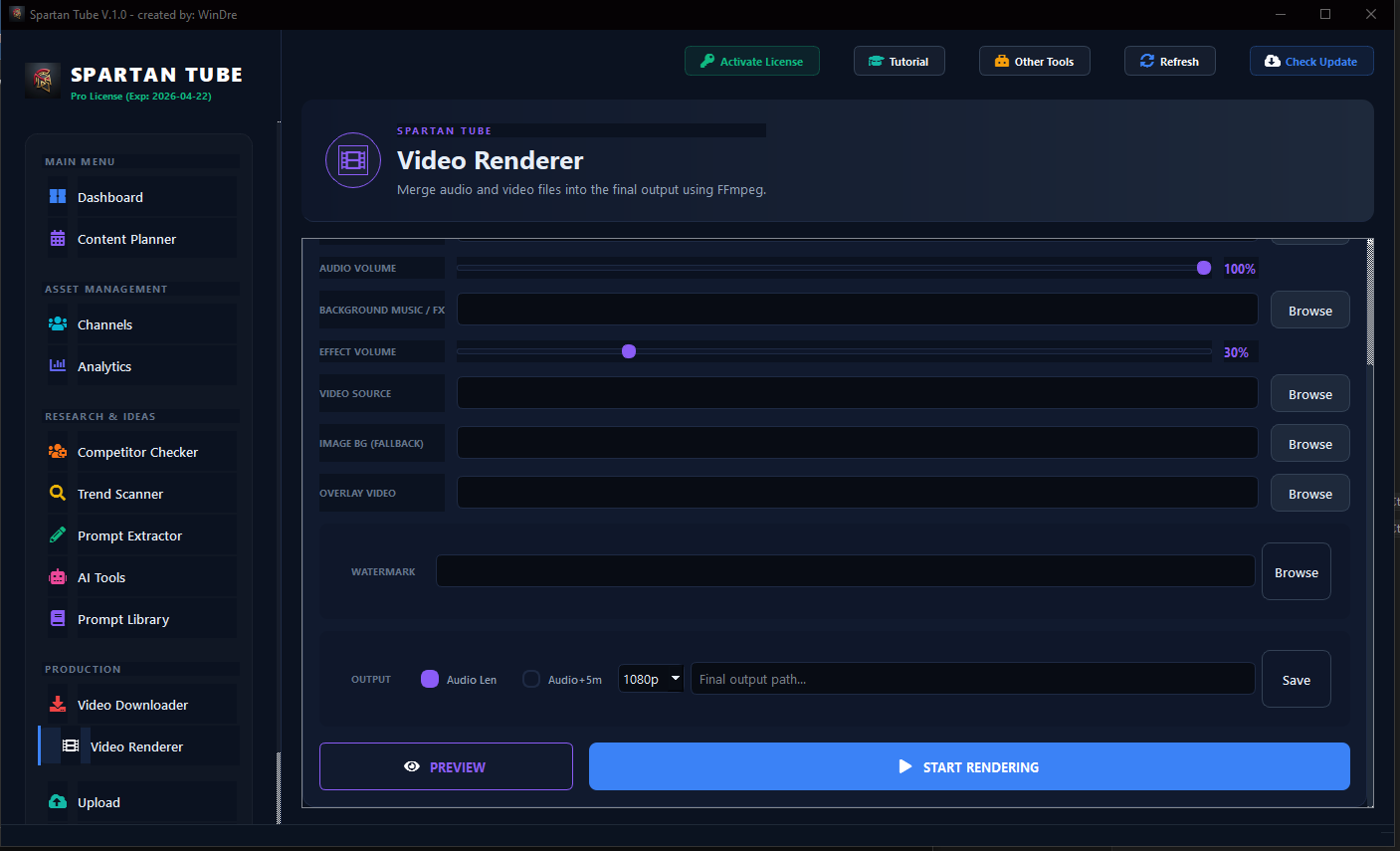Click the Check Update button
The height and width of the screenshot is (851, 1400).
coord(1311,61)
